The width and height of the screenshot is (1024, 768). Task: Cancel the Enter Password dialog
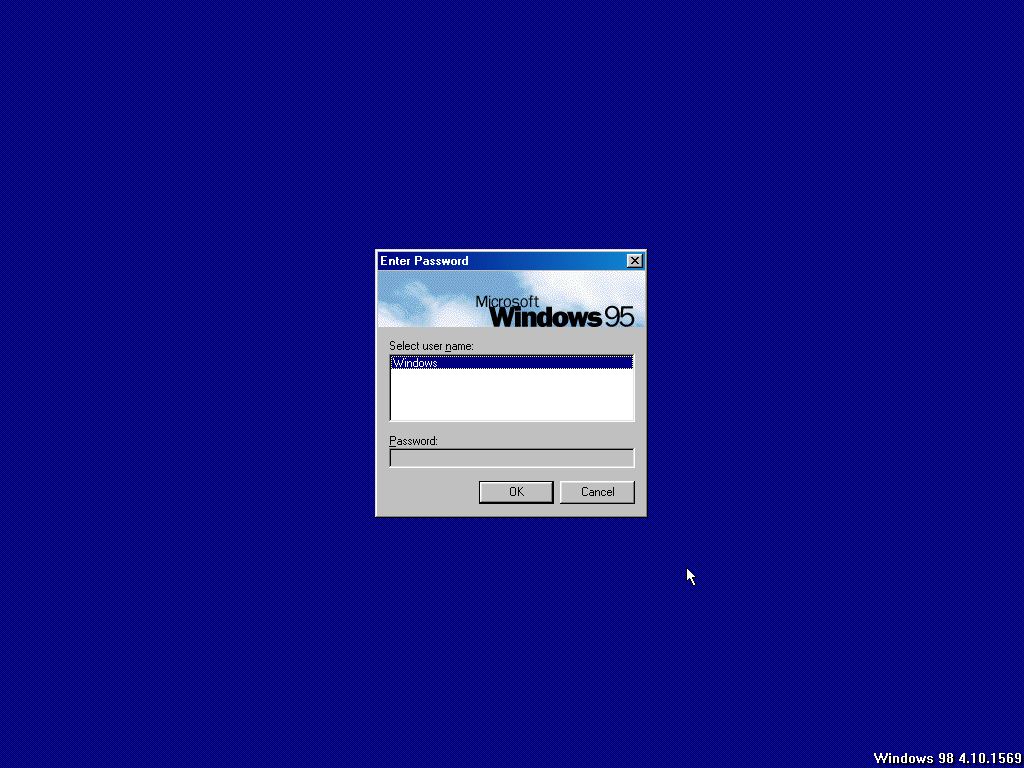[597, 492]
